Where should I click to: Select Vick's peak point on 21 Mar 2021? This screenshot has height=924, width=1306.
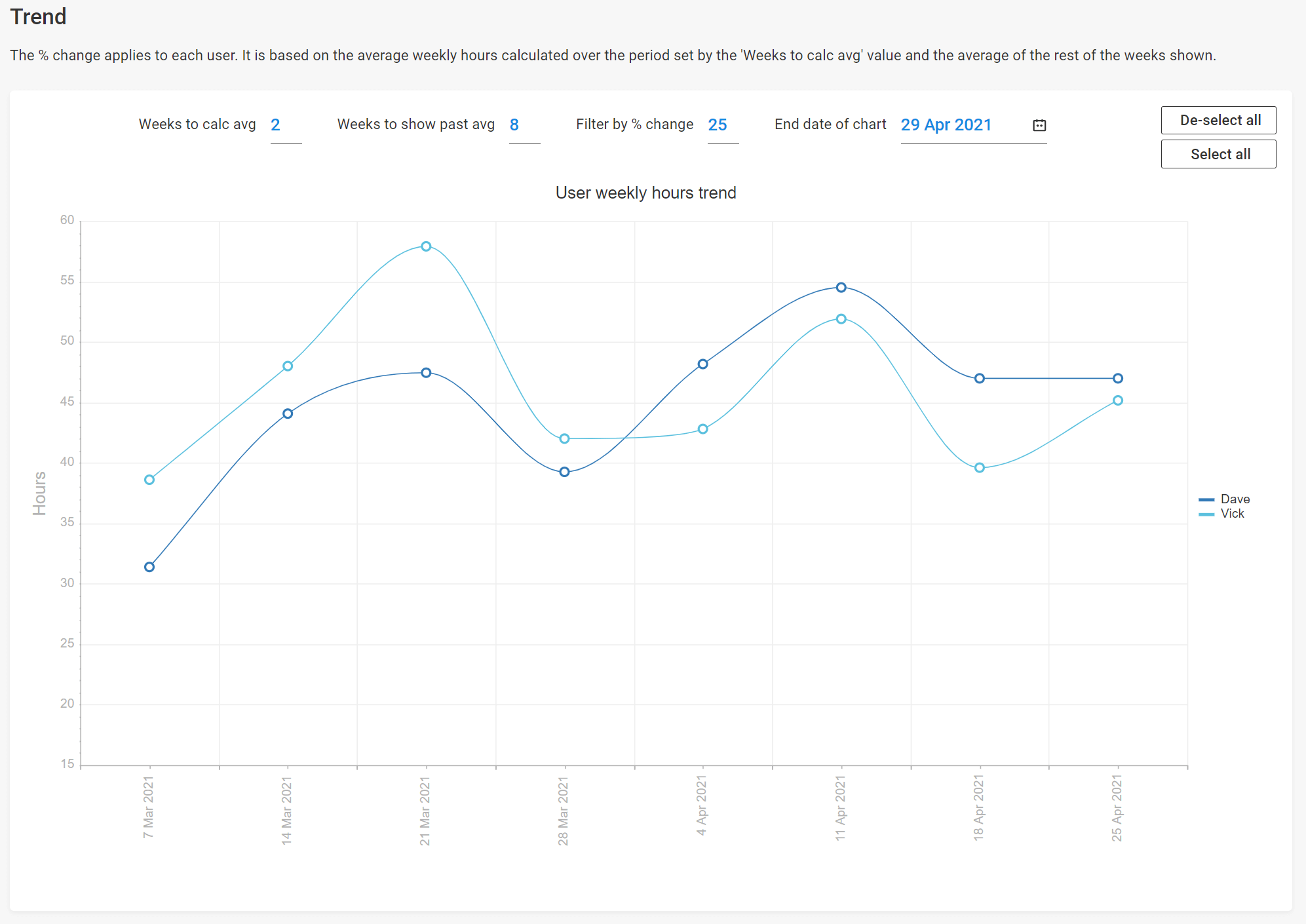tap(426, 246)
